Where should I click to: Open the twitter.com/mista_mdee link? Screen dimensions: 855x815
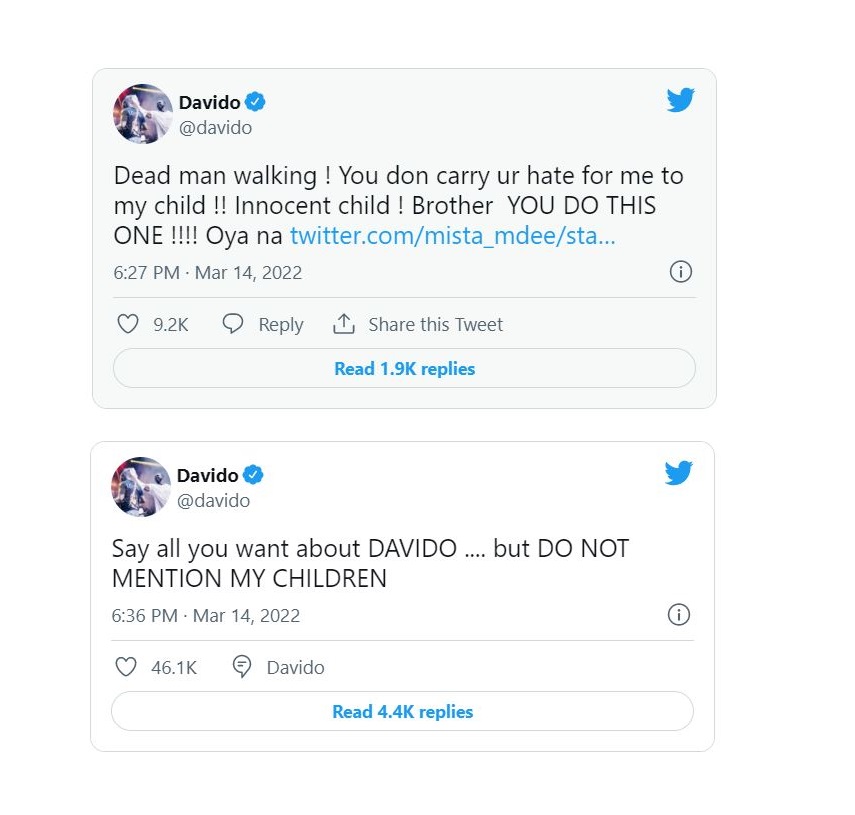click(453, 236)
